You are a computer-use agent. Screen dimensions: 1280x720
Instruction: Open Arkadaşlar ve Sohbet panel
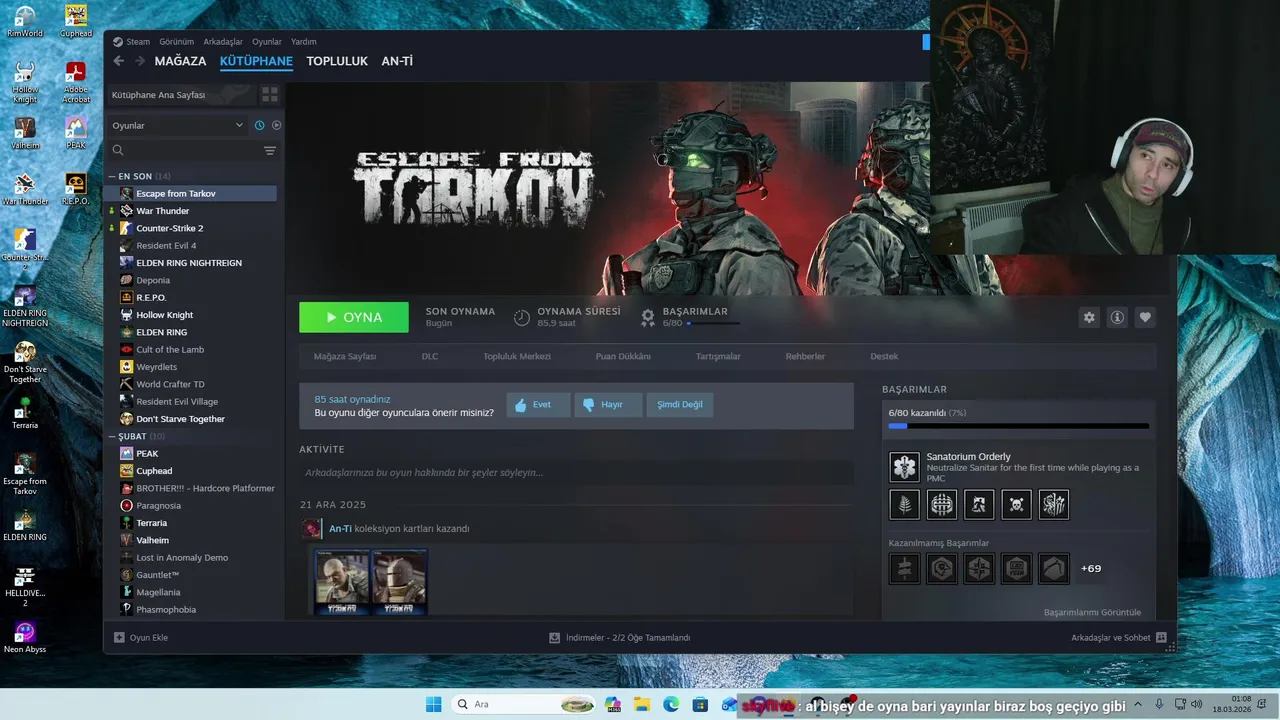tap(1118, 637)
